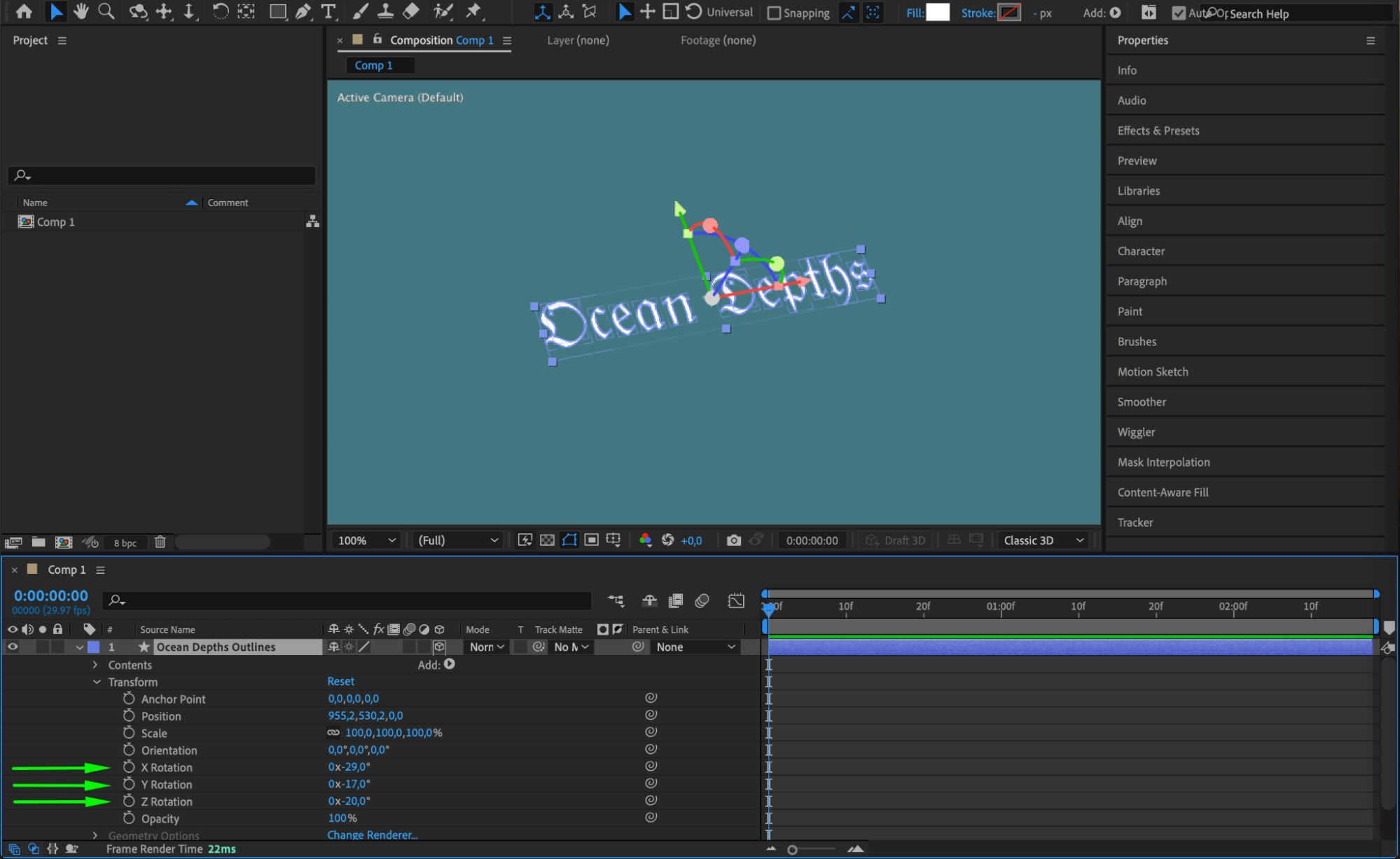Open the Classic 3D renderer dropdown

coord(1043,540)
